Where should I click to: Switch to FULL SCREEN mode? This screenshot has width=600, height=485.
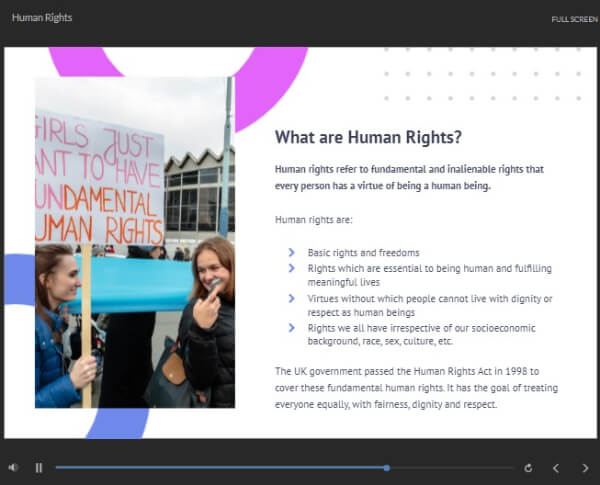click(574, 19)
